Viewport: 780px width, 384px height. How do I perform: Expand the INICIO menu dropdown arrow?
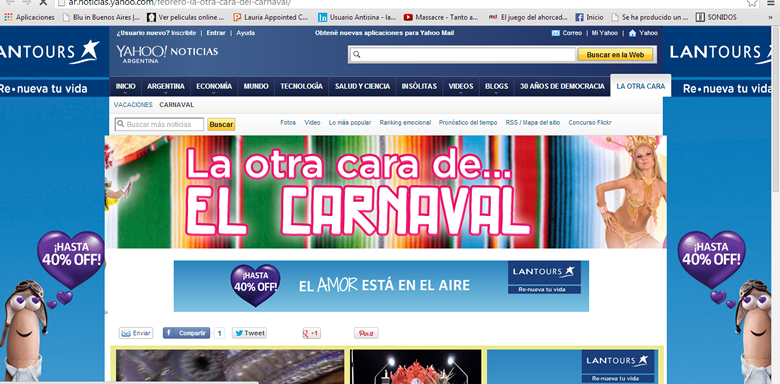coord(125,93)
